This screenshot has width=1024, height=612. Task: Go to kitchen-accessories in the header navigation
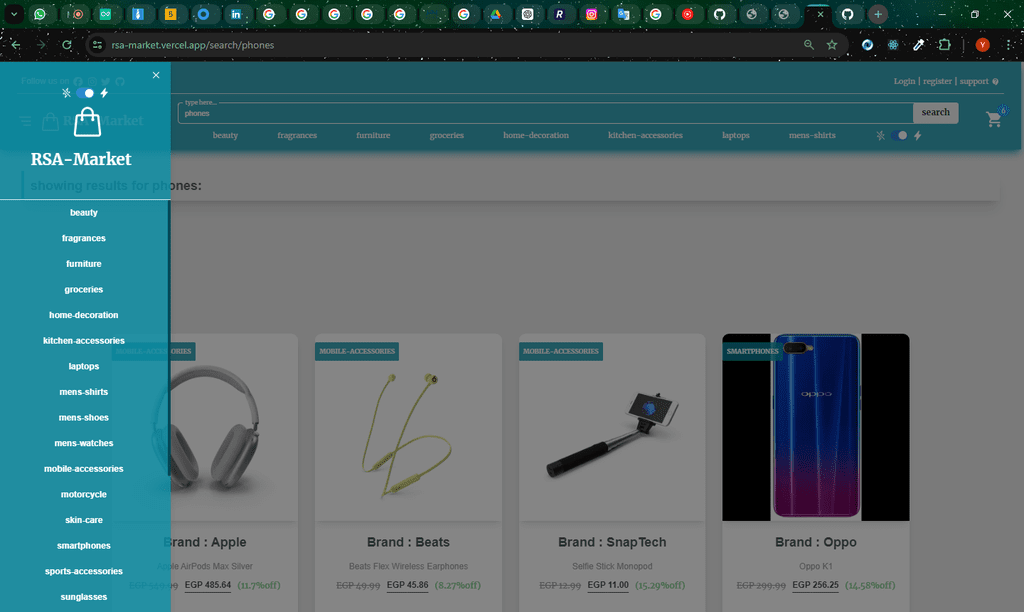645,135
